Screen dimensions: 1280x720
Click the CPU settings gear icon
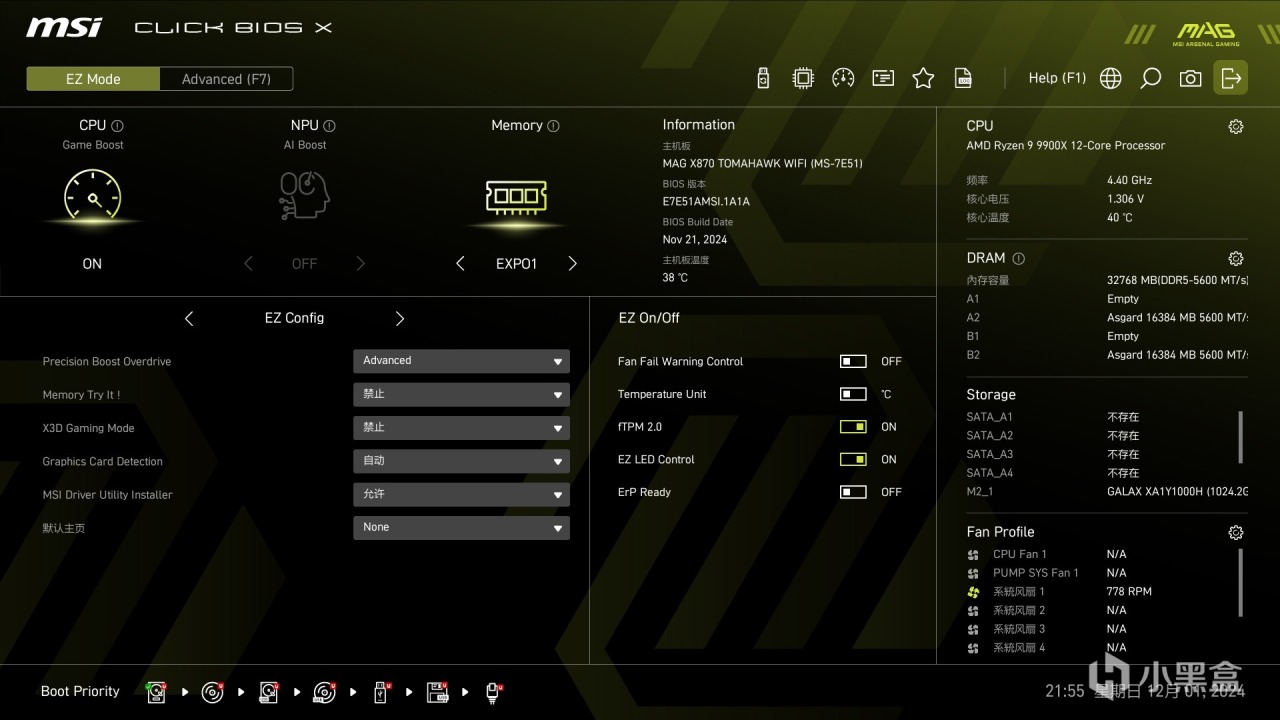click(1236, 127)
